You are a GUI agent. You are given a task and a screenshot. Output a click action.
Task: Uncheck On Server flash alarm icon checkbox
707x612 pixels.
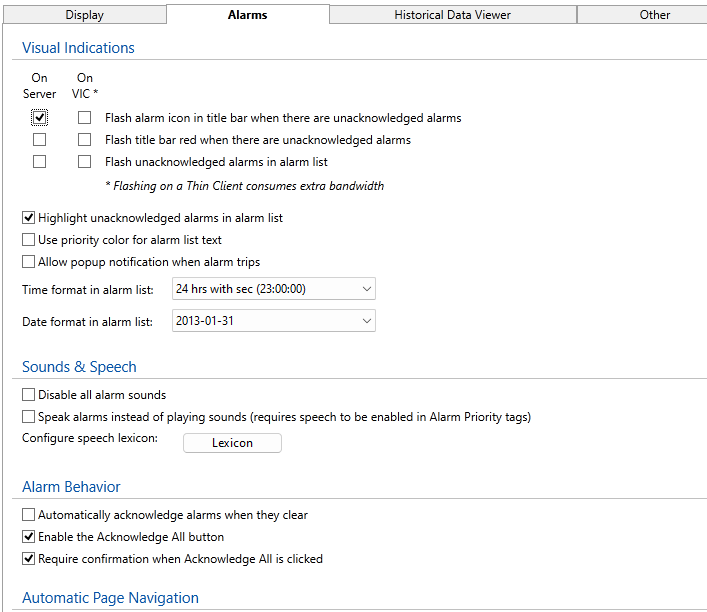tap(40, 118)
